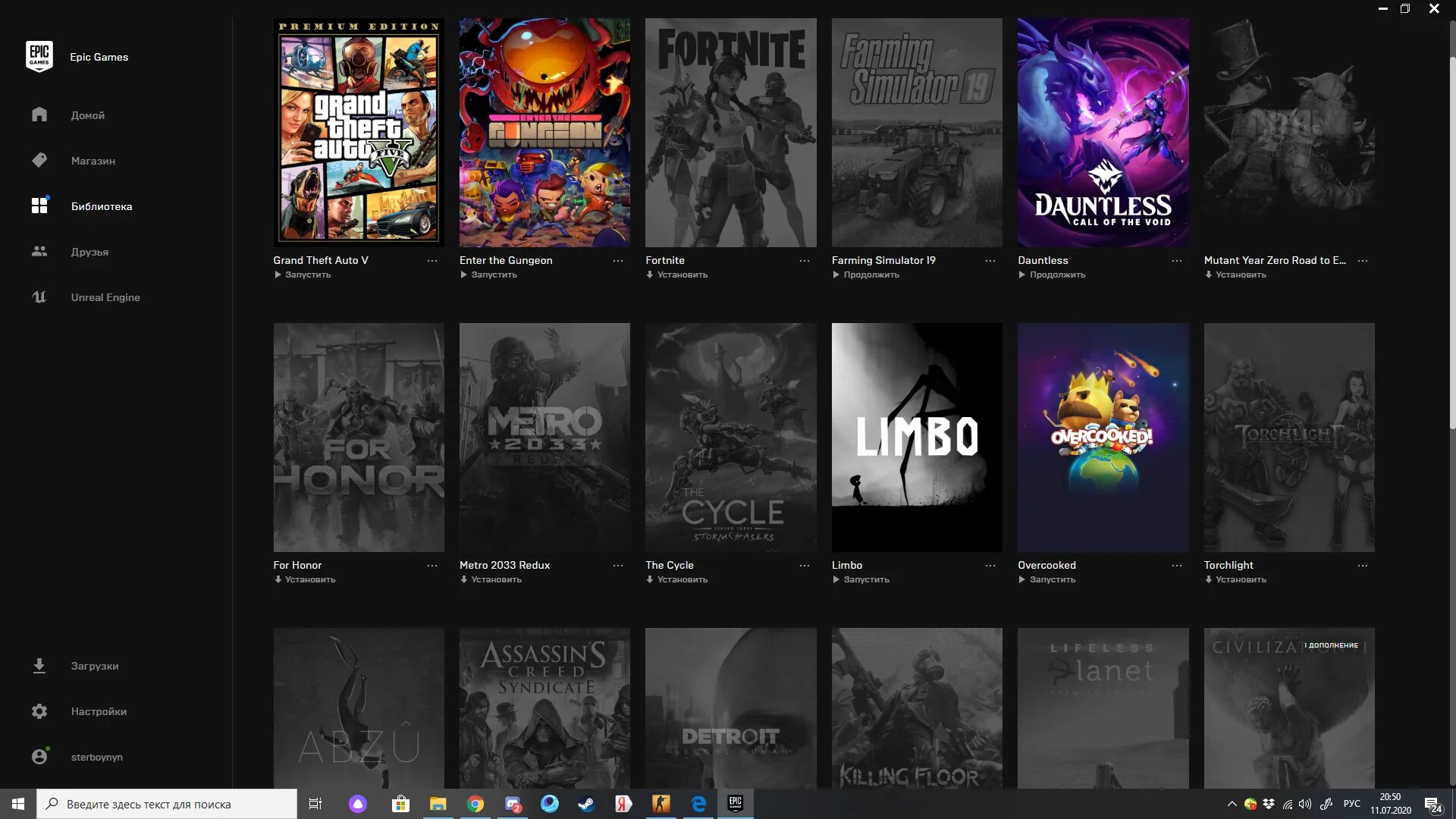Open Task View on the taskbar
Viewport: 1456px width, 819px height.
(x=315, y=804)
